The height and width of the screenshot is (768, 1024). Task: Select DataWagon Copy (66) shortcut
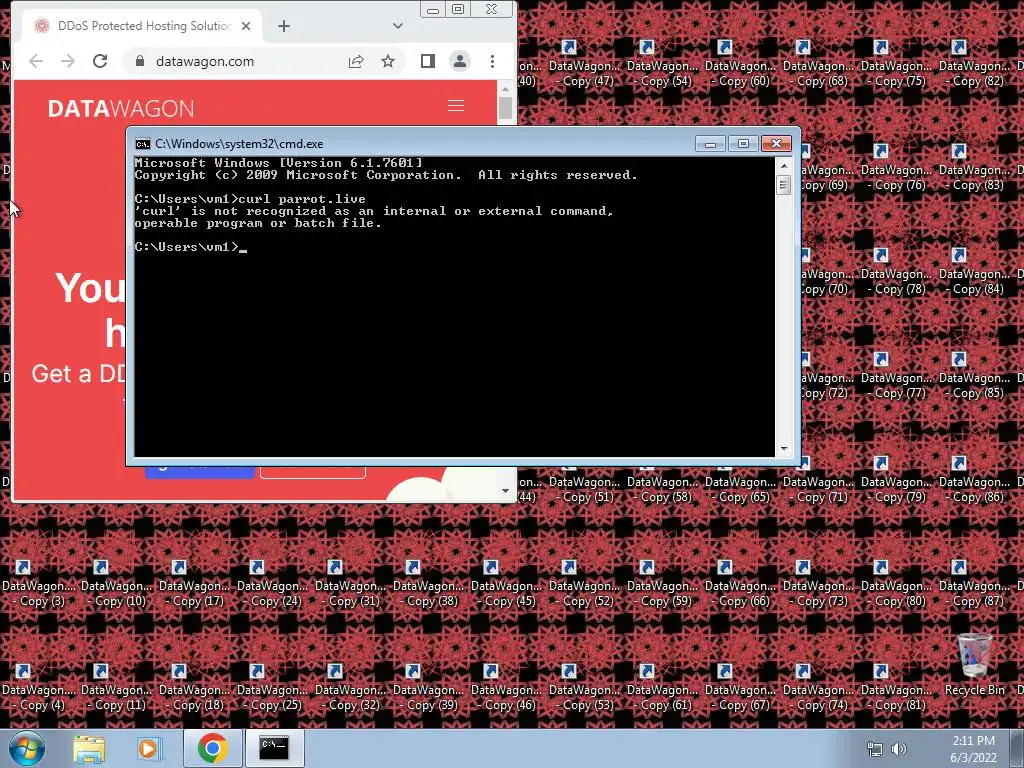tap(741, 583)
